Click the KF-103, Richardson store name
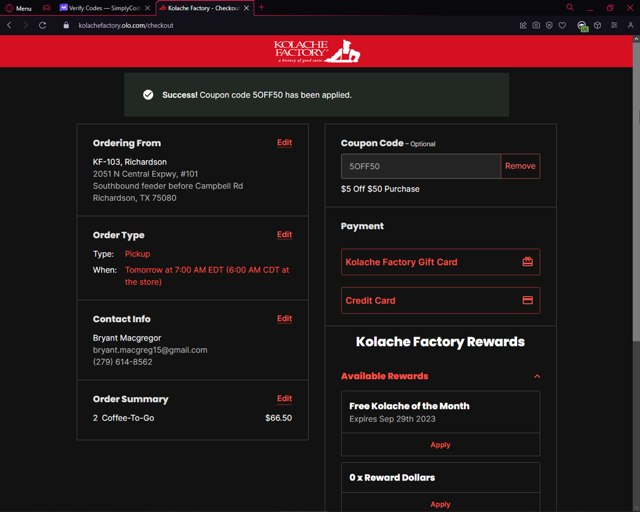This screenshot has width=640, height=512. [129, 162]
